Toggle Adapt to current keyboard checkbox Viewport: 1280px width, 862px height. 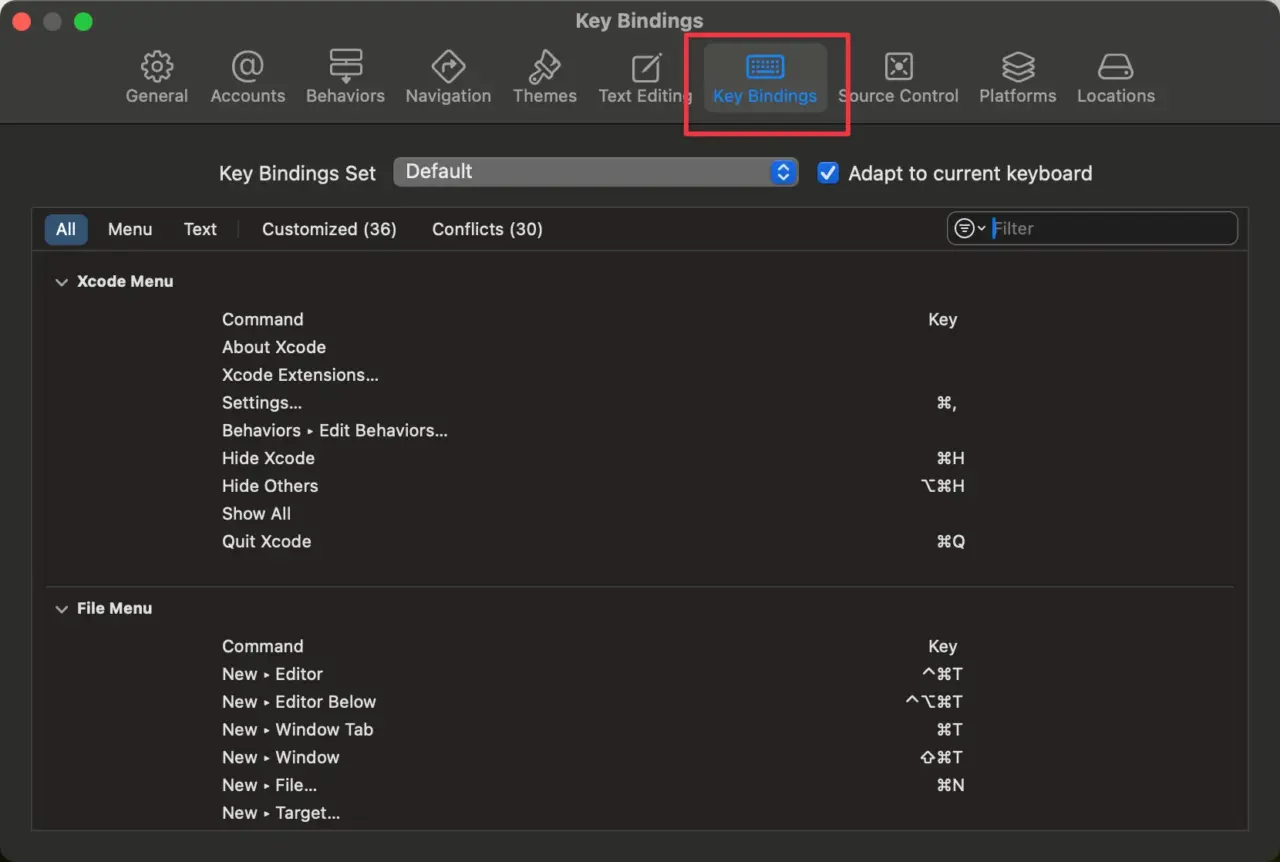click(x=828, y=173)
